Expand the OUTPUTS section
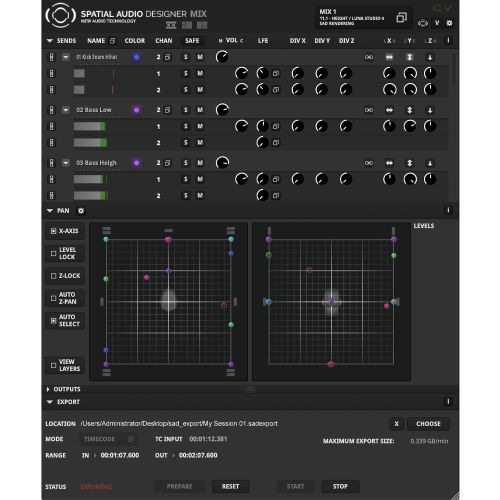 48,389
